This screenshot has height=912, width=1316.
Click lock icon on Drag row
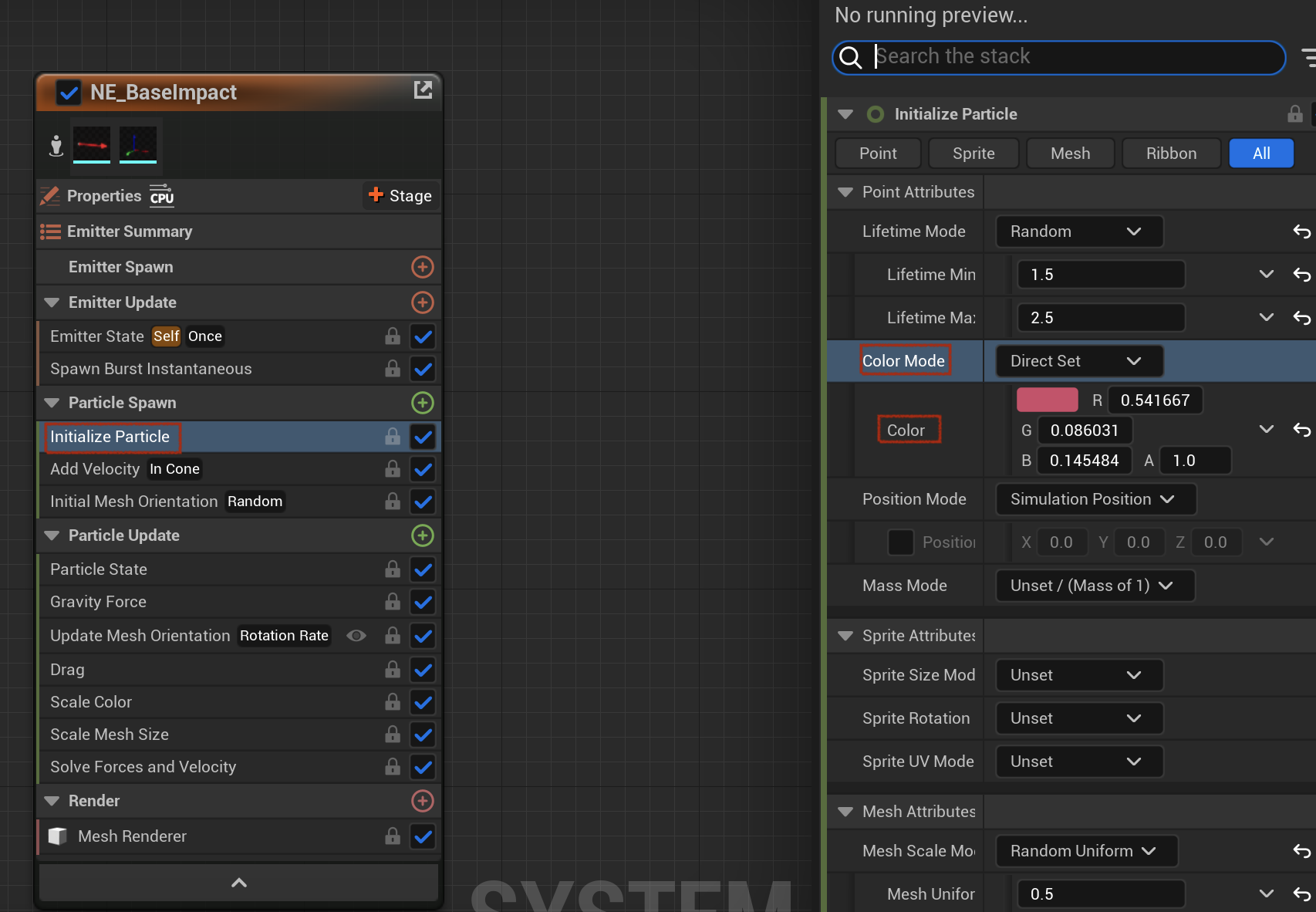pyautogui.click(x=393, y=670)
